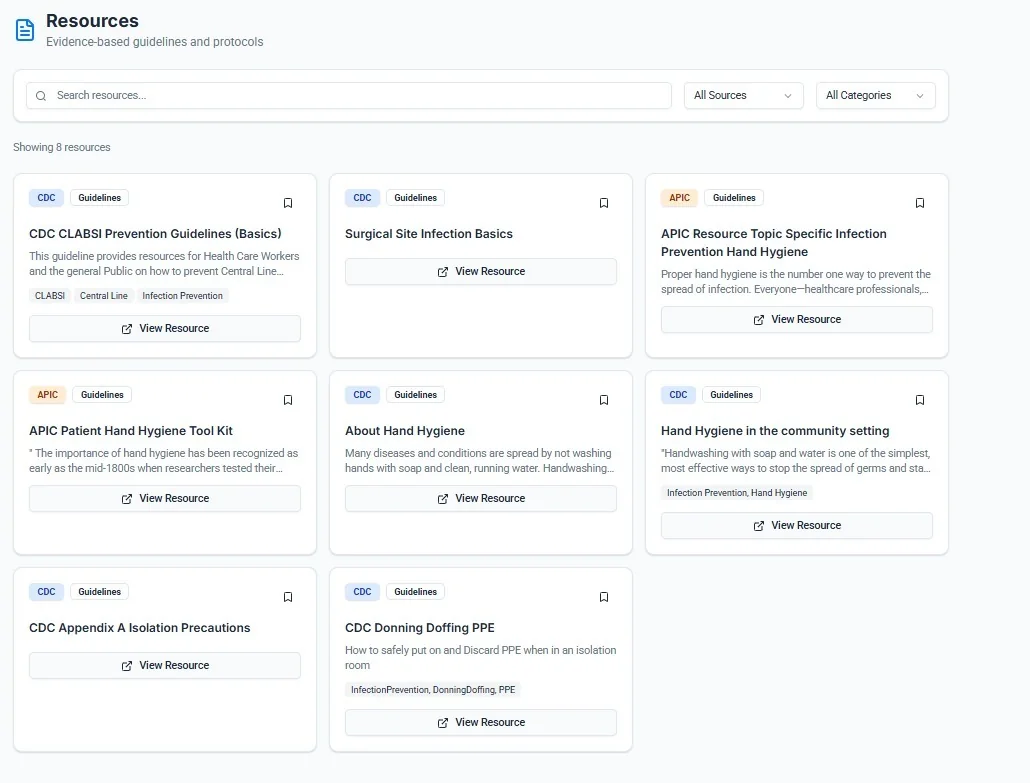Click title 'APIC Patient Hand Hygiene Tool Kit'
This screenshot has height=783, width=1030.
click(131, 431)
